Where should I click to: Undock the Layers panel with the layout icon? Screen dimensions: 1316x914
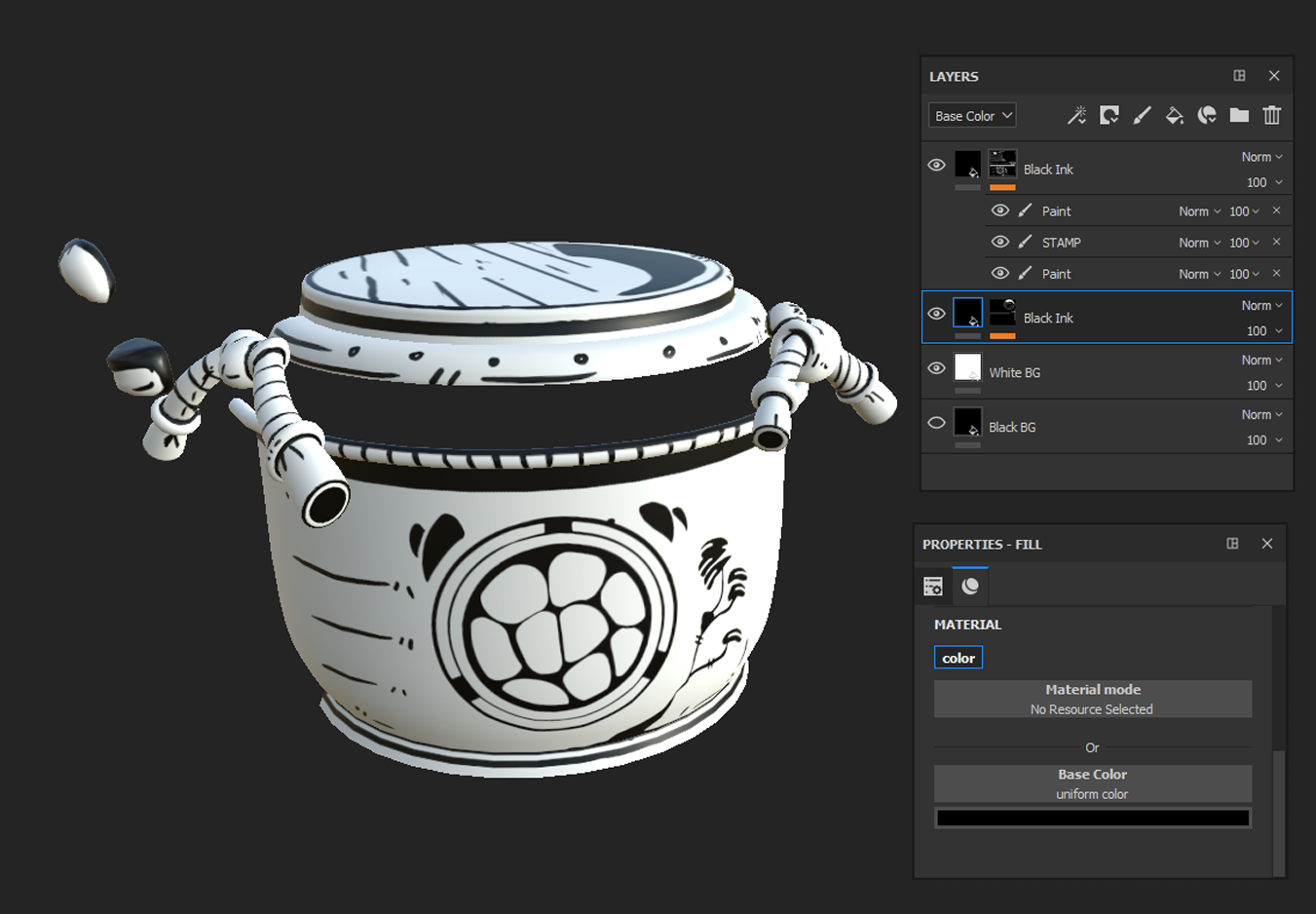click(x=1239, y=76)
